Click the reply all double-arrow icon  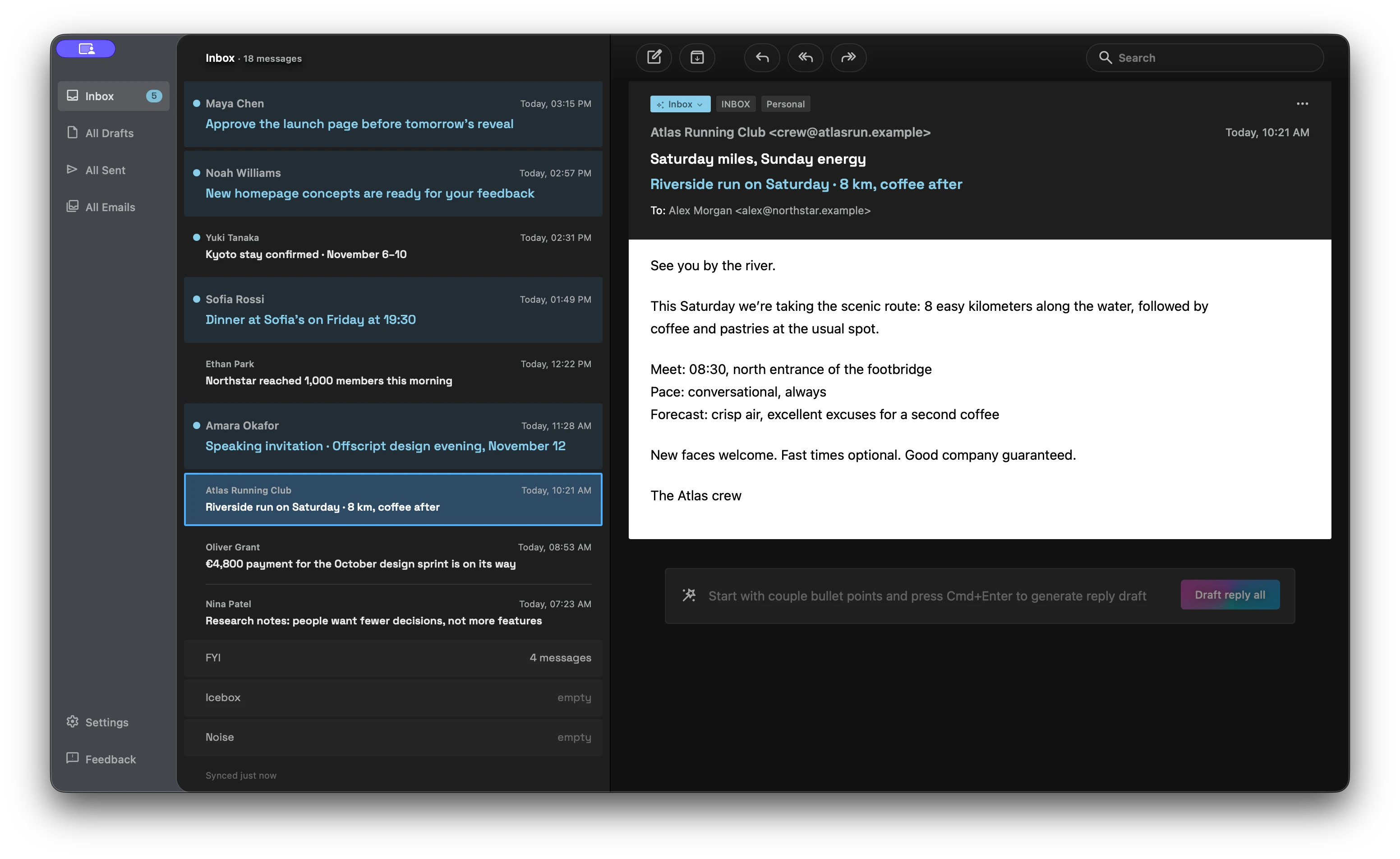pyautogui.click(x=805, y=57)
